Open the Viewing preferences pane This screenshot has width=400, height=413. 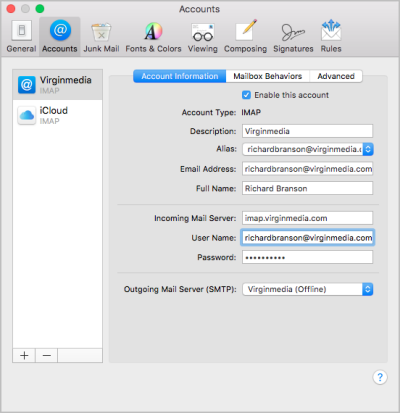pyautogui.click(x=203, y=37)
